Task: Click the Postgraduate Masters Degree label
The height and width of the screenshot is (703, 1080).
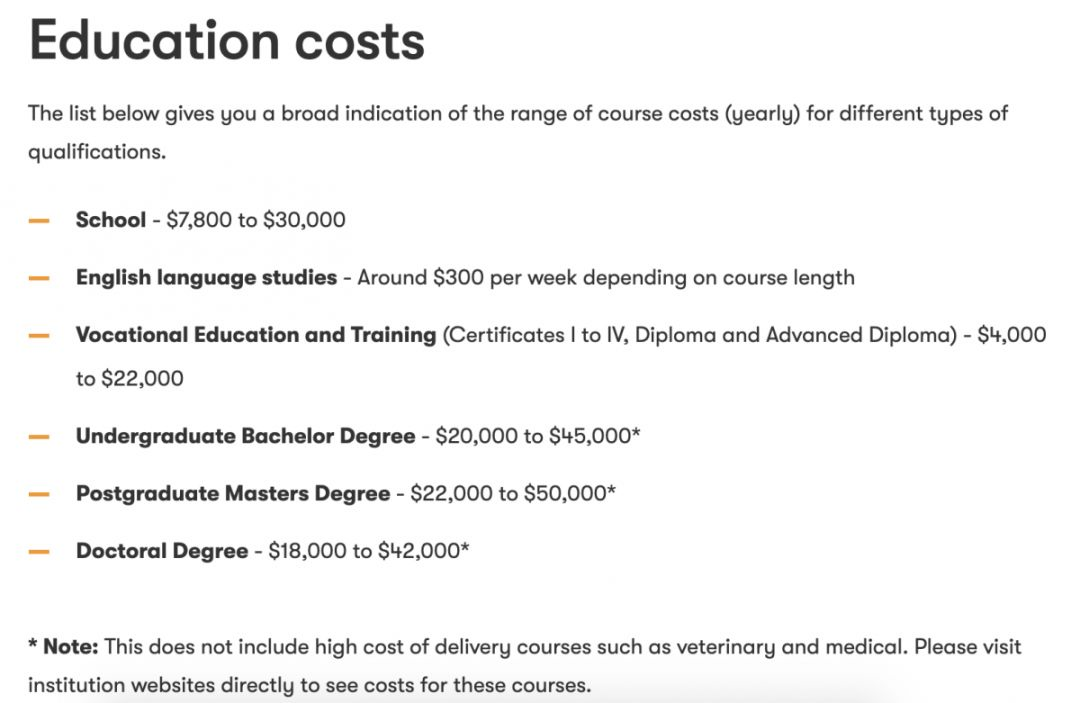Action: 233,494
